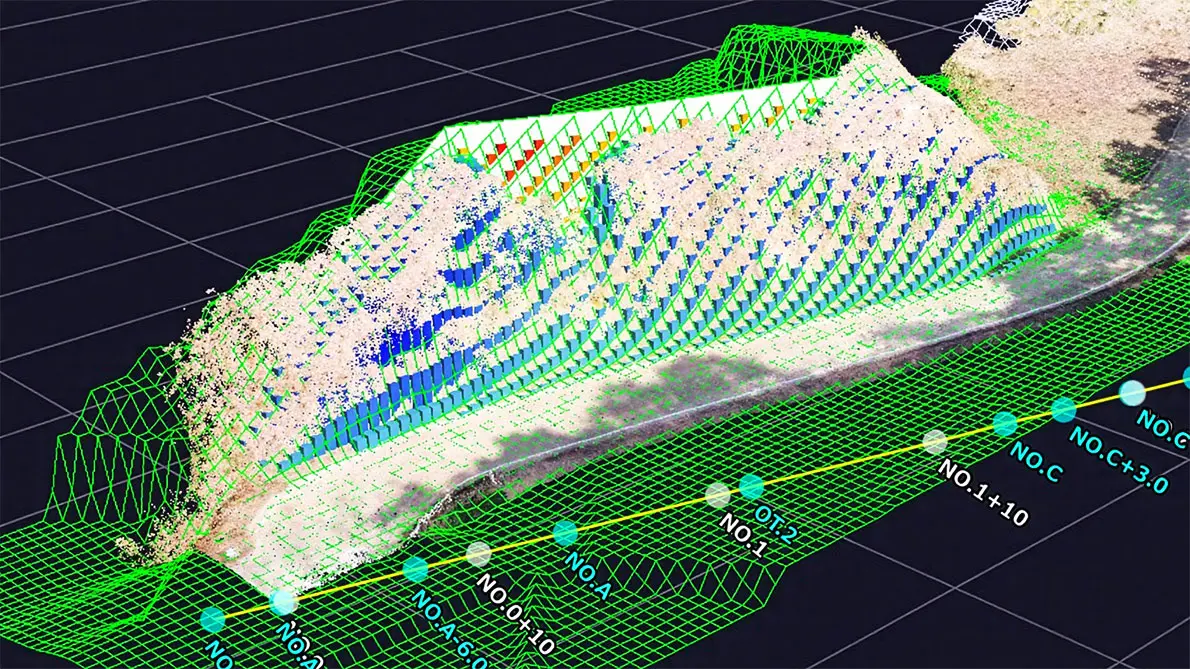Click the NO.C+3.0 station point
Viewport: 1190px width, 669px height.
[x=1063, y=410]
